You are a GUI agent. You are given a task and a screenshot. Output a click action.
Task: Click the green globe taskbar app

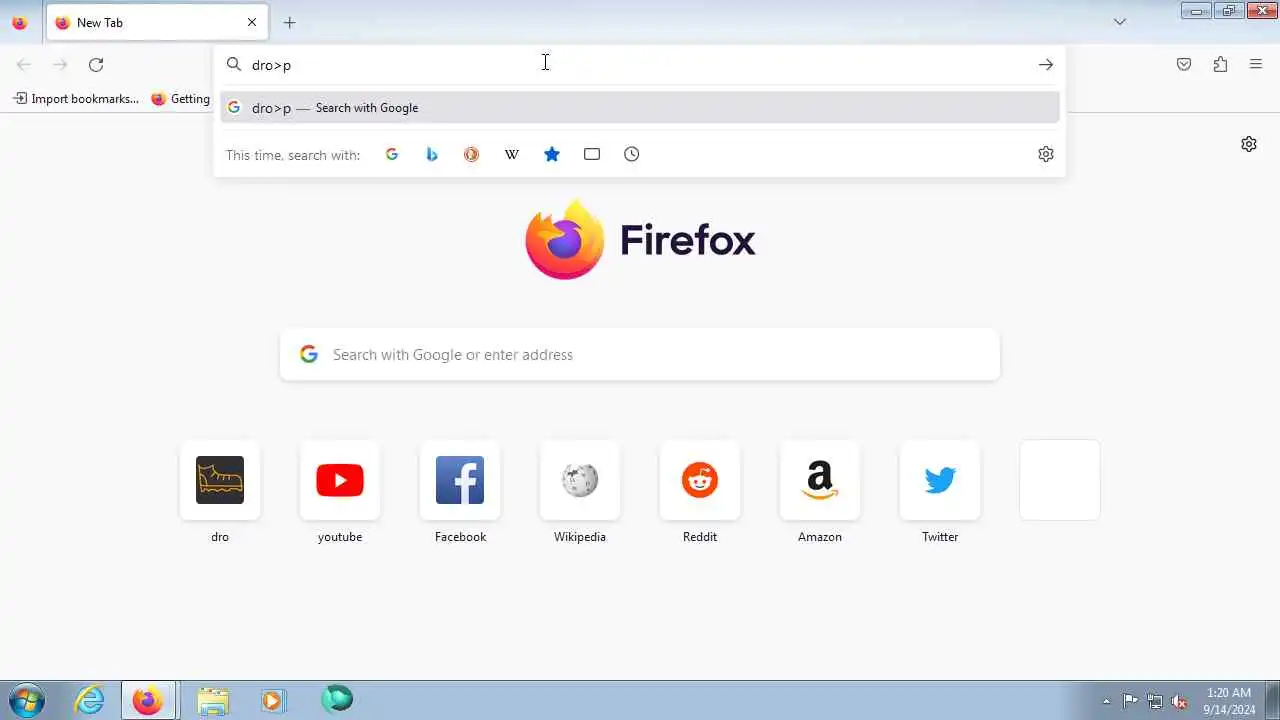click(x=337, y=700)
